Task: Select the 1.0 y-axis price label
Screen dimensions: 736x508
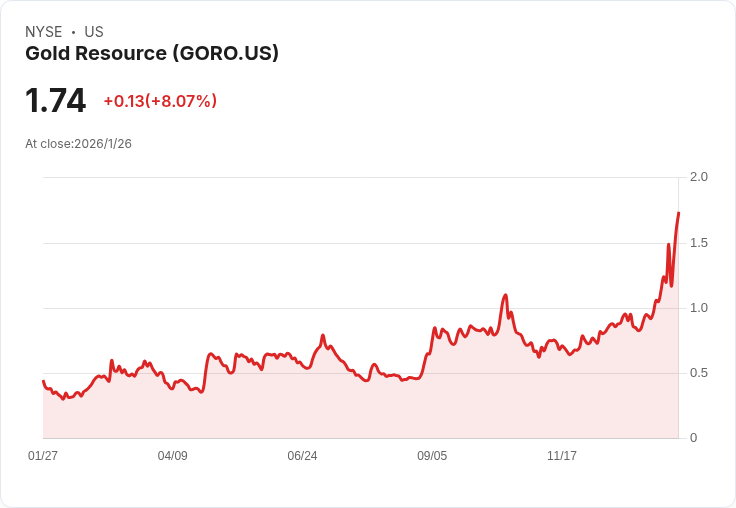Action: point(699,308)
